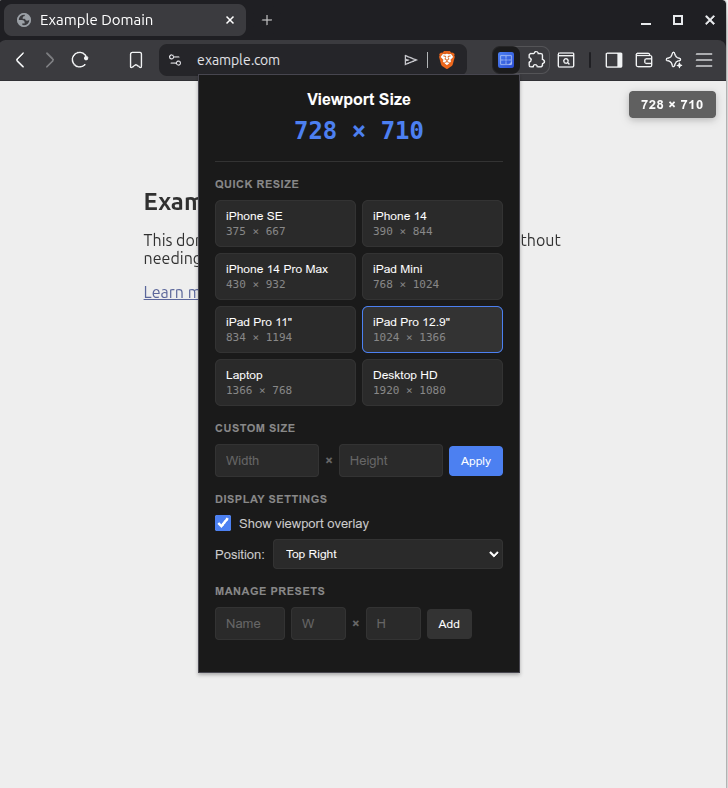The image size is (728, 788).
Task: Uncheck Show viewport overlay checkbox
Action: coord(223,523)
